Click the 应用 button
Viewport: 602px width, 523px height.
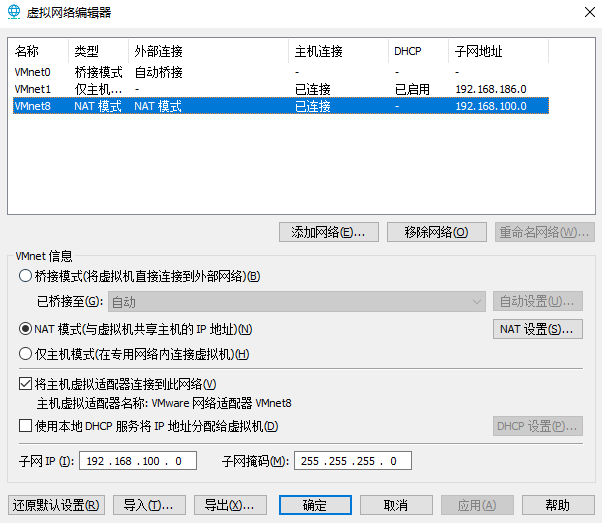(x=477, y=505)
